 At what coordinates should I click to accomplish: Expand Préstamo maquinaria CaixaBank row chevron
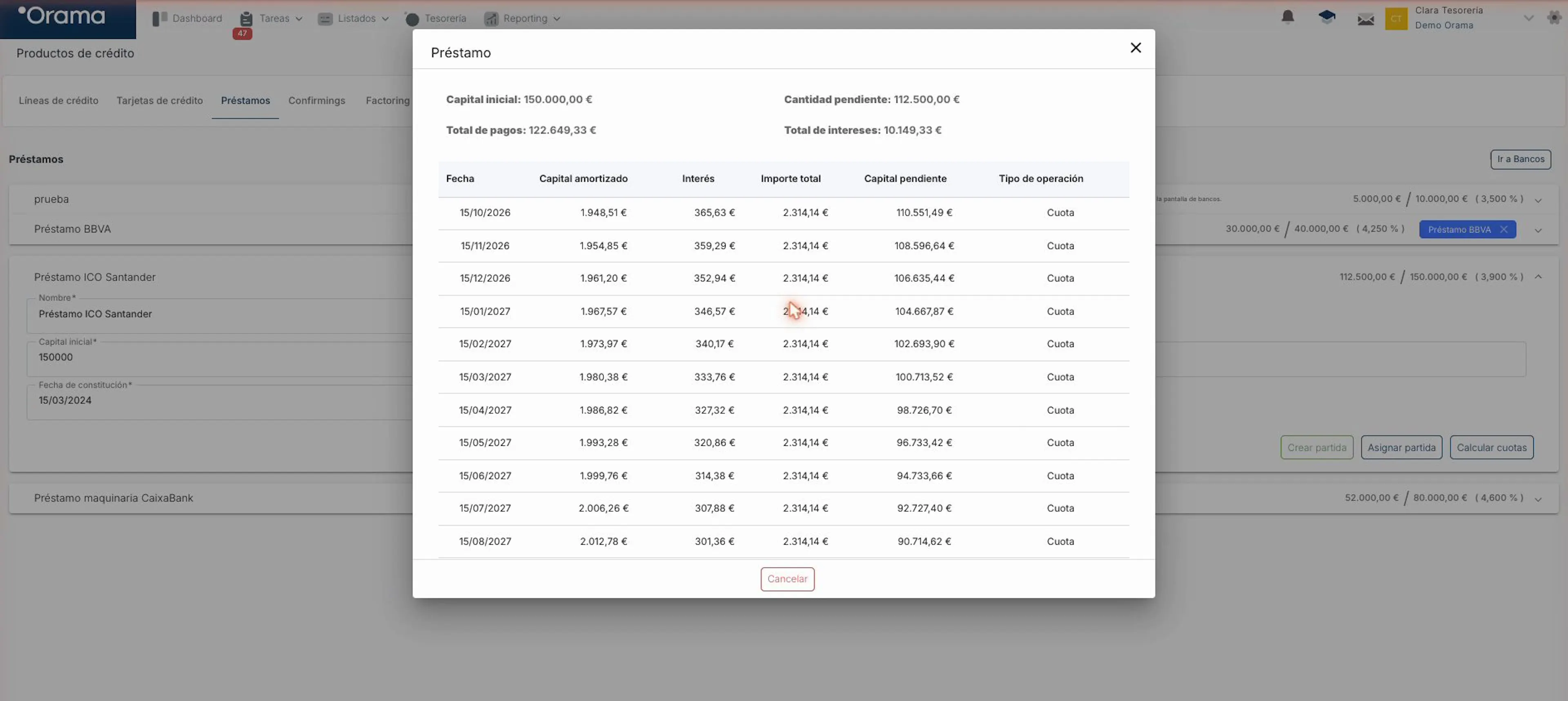coord(1537,499)
